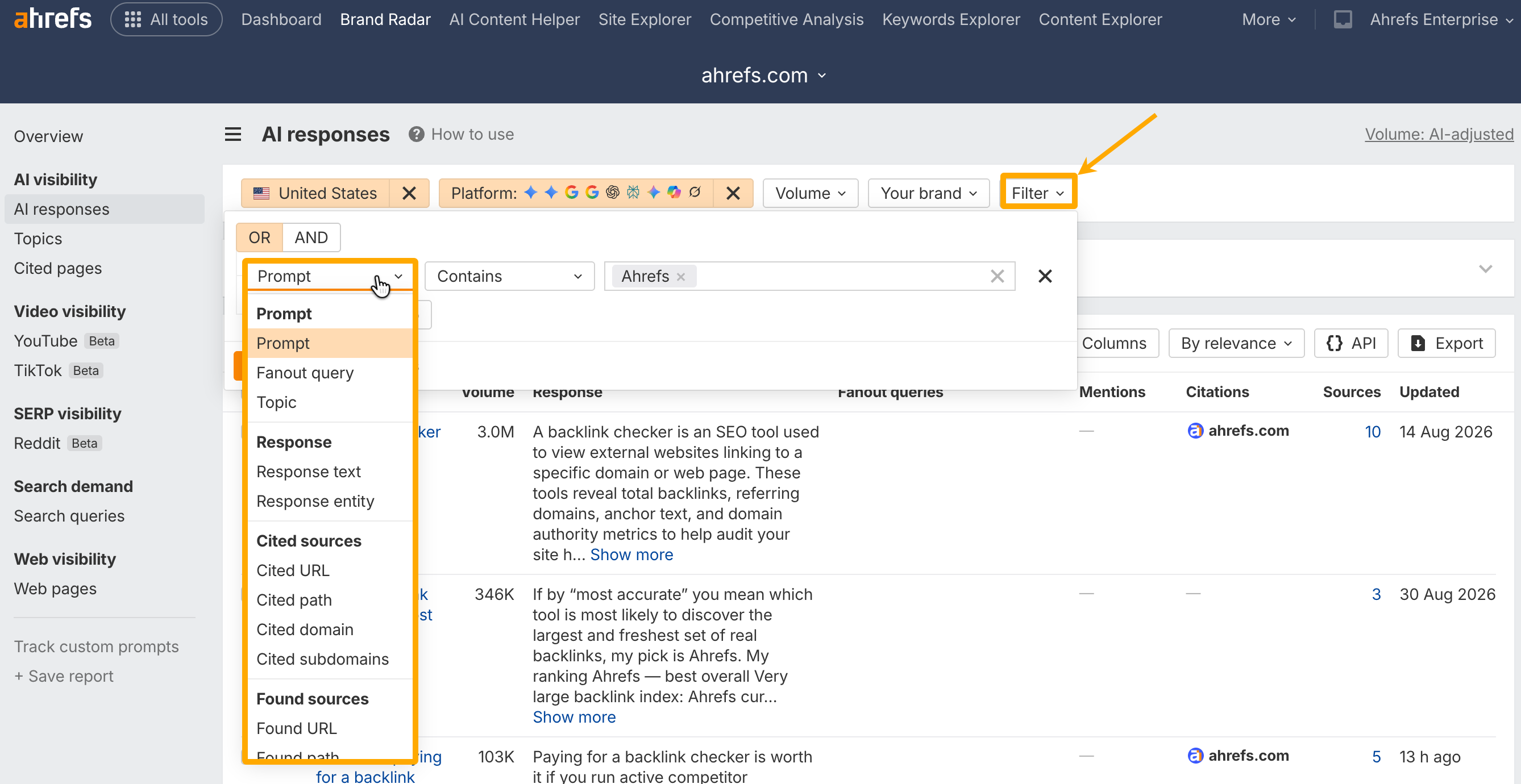Open the Volume filter dropdown
1521x784 pixels.
(810, 193)
